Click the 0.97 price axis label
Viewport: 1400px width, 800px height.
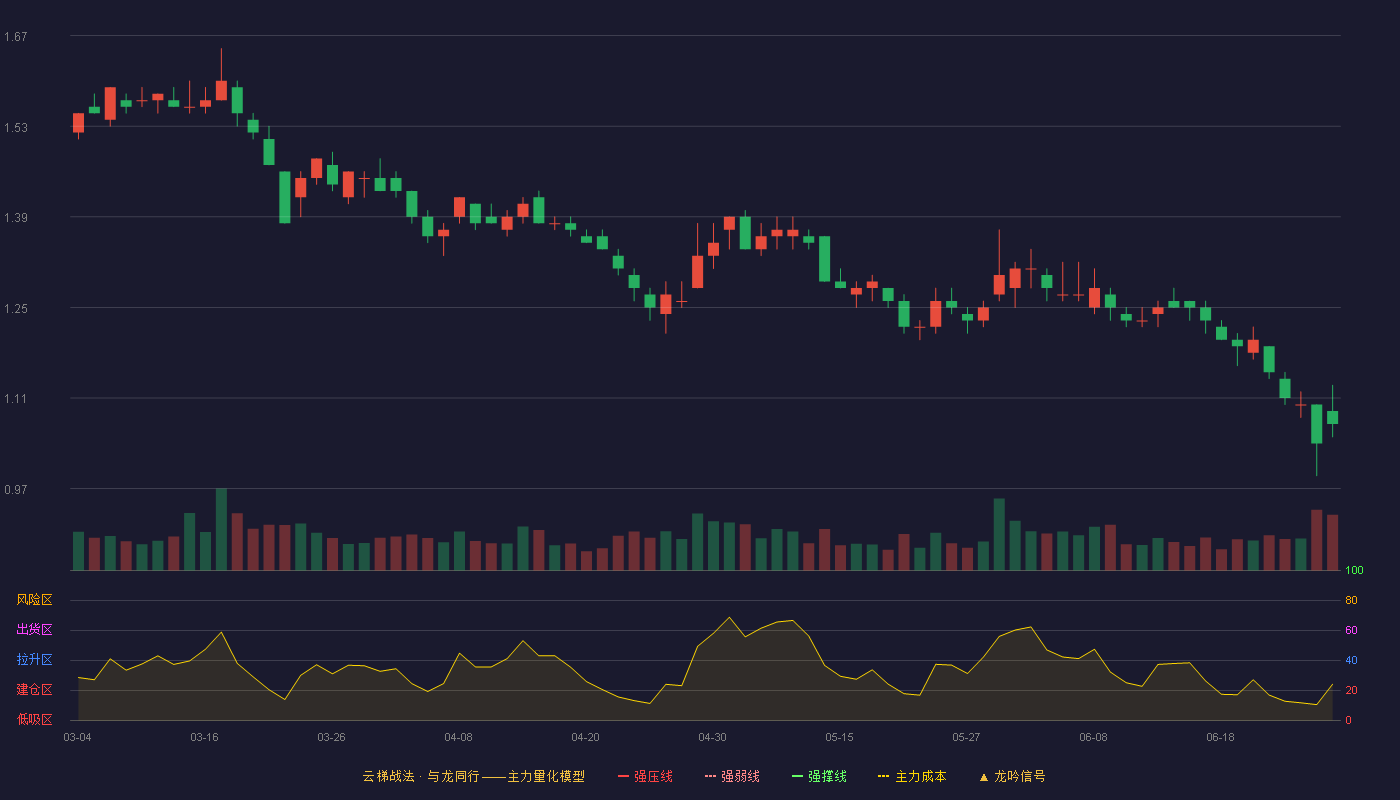pyautogui.click(x=16, y=490)
